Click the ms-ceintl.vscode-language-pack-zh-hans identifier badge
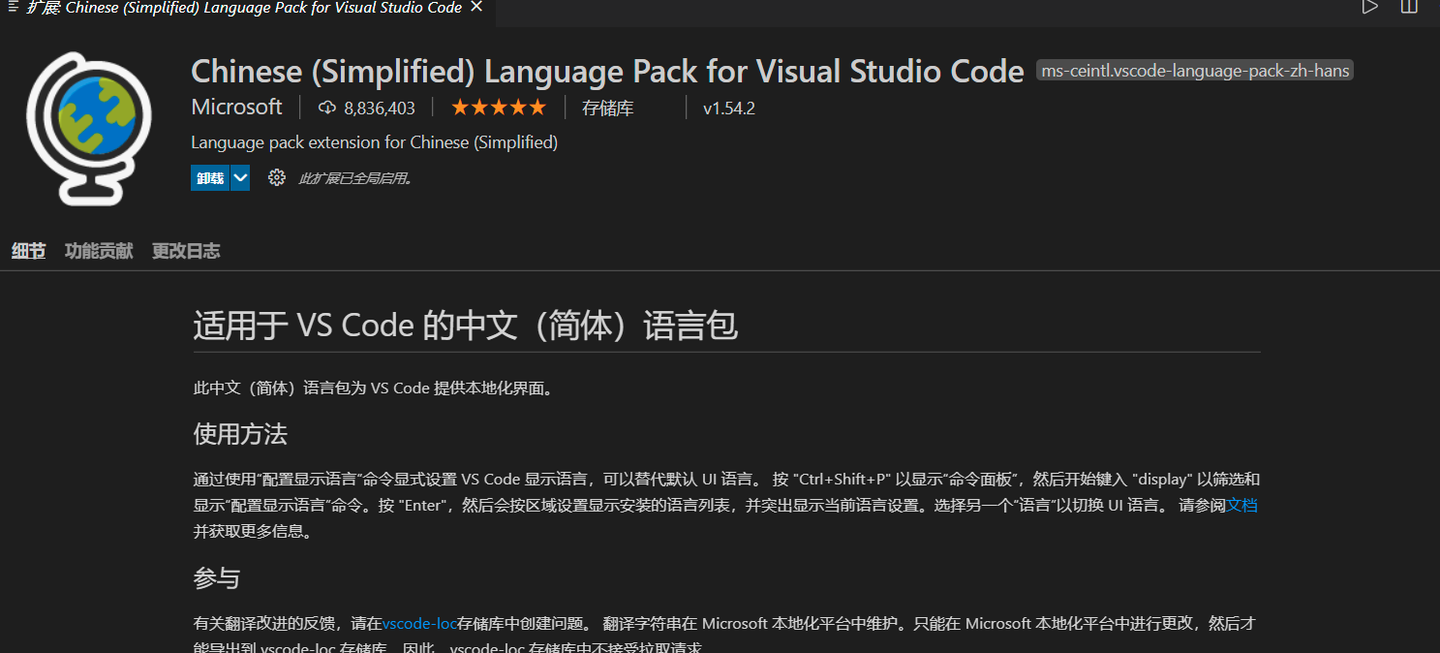 point(1194,70)
